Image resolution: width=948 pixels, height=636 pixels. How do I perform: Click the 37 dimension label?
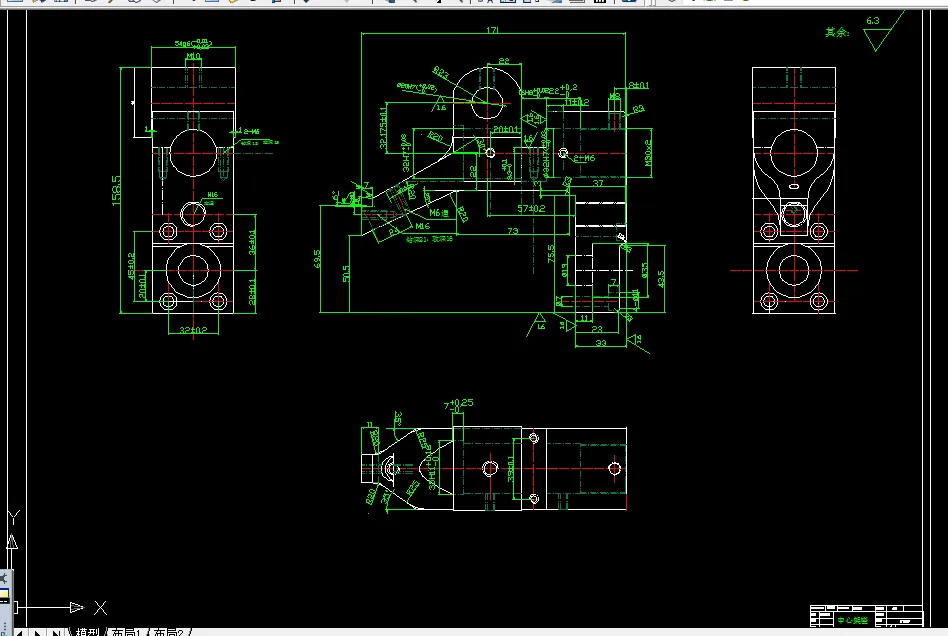click(598, 183)
